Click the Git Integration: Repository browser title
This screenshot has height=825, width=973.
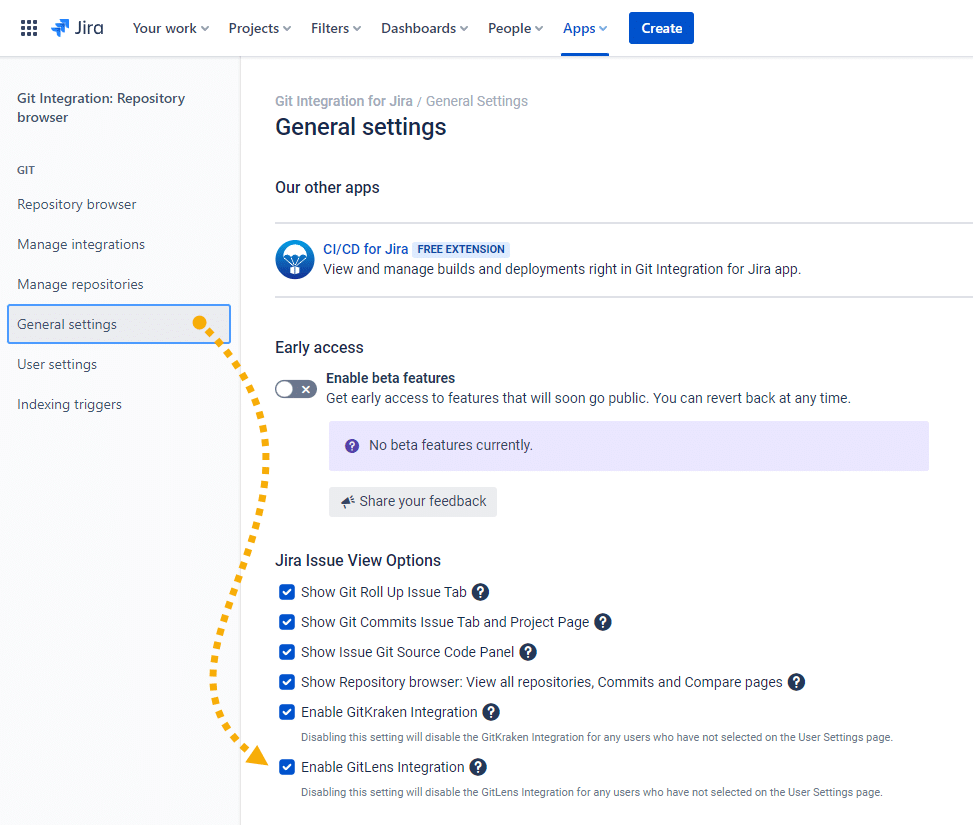click(101, 107)
